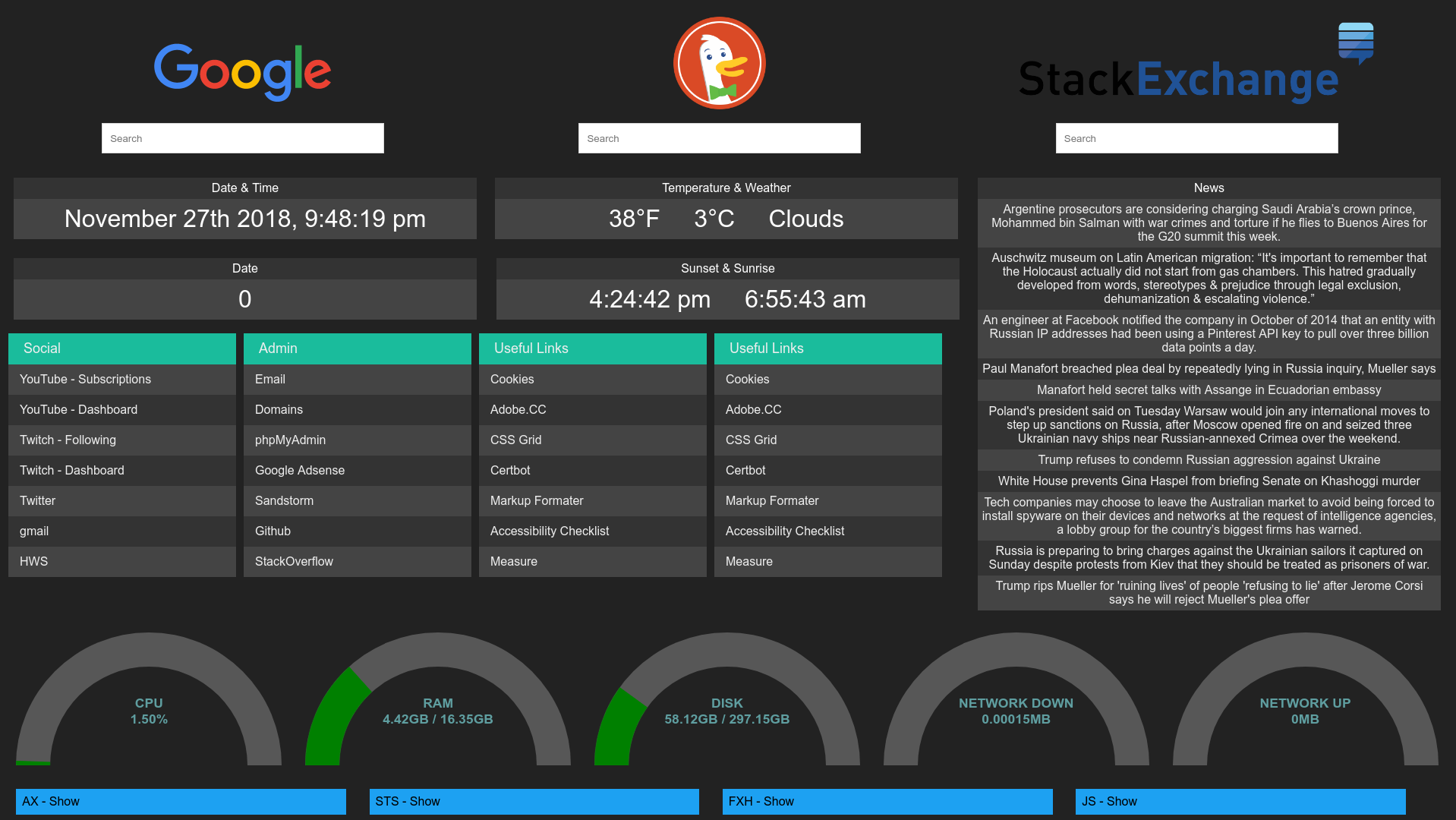Toggle the JS - Show bar
Image resolution: width=1456 pixels, height=820 pixels.
coord(1240,801)
